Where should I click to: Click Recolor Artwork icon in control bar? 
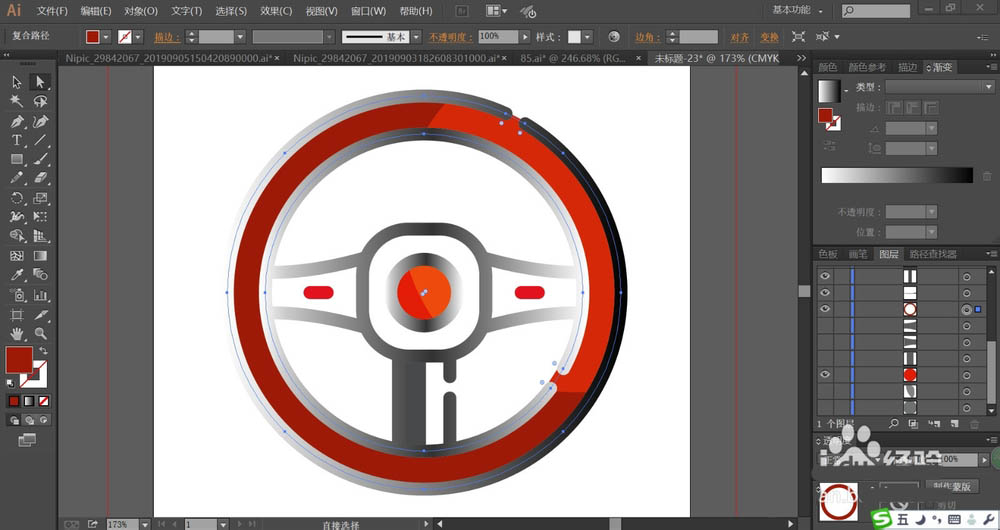coord(614,36)
